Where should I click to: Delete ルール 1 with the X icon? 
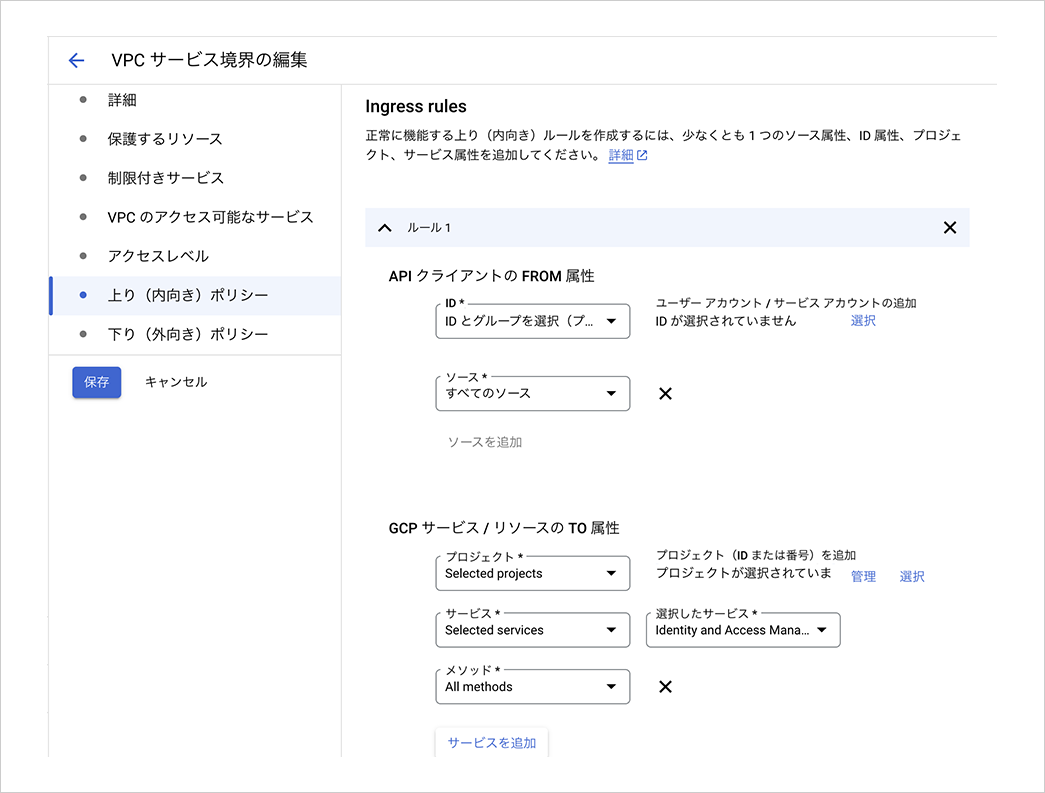[x=950, y=228]
